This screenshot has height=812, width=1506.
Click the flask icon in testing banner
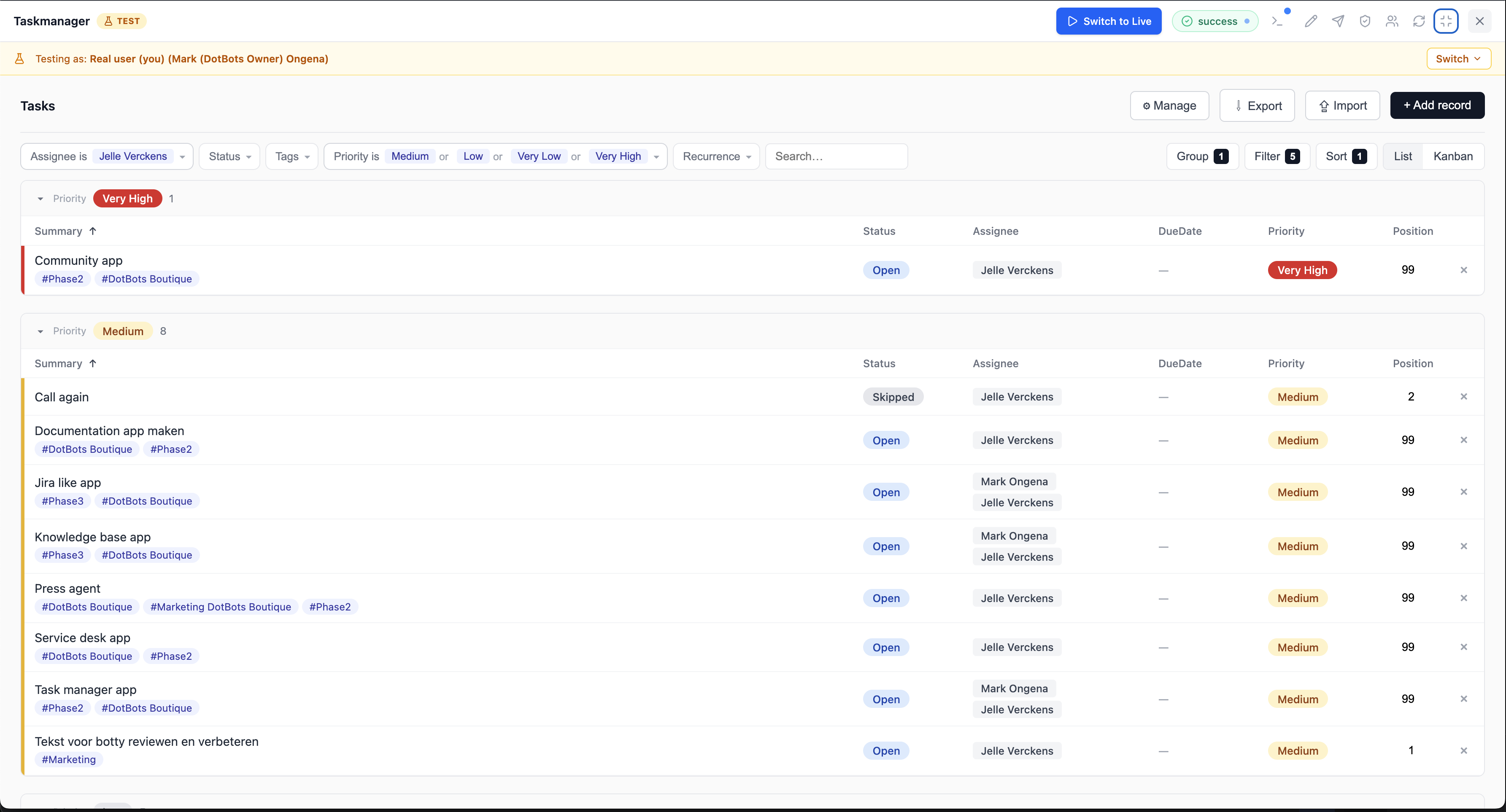(19, 59)
